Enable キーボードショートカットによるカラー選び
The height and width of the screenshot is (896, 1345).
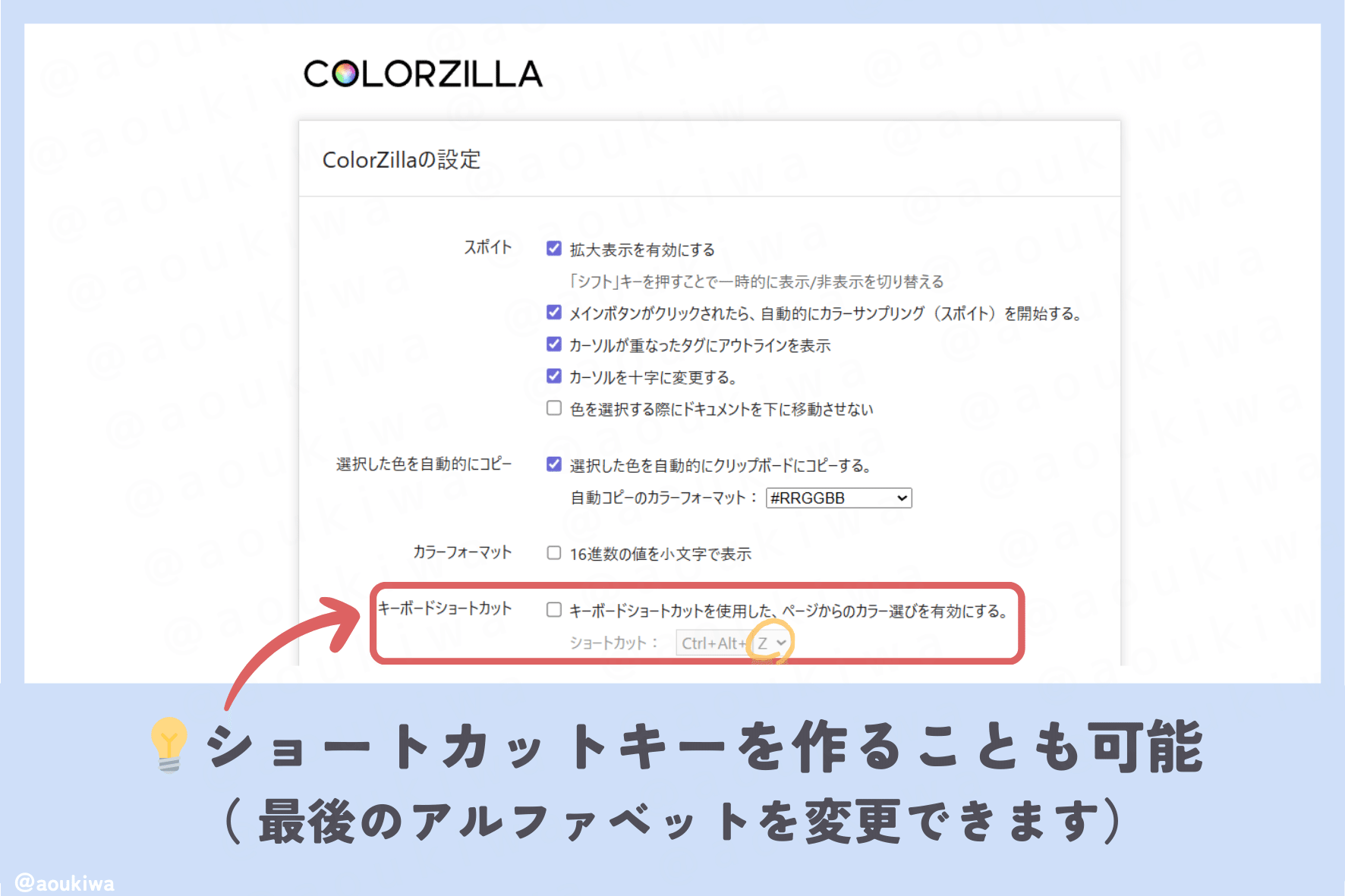(x=555, y=609)
